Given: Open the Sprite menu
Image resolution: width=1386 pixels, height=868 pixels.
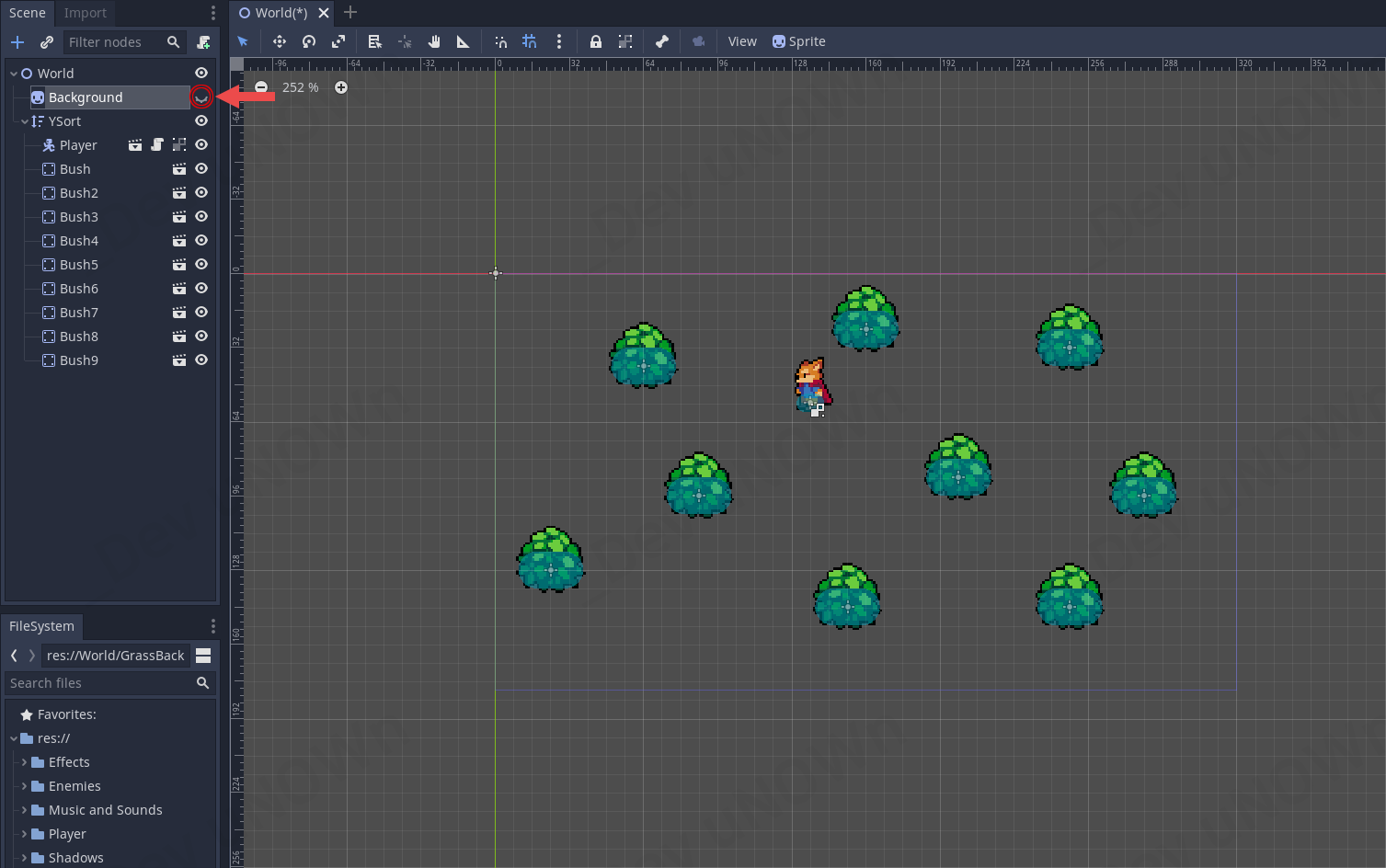Looking at the screenshot, I should (x=798, y=41).
